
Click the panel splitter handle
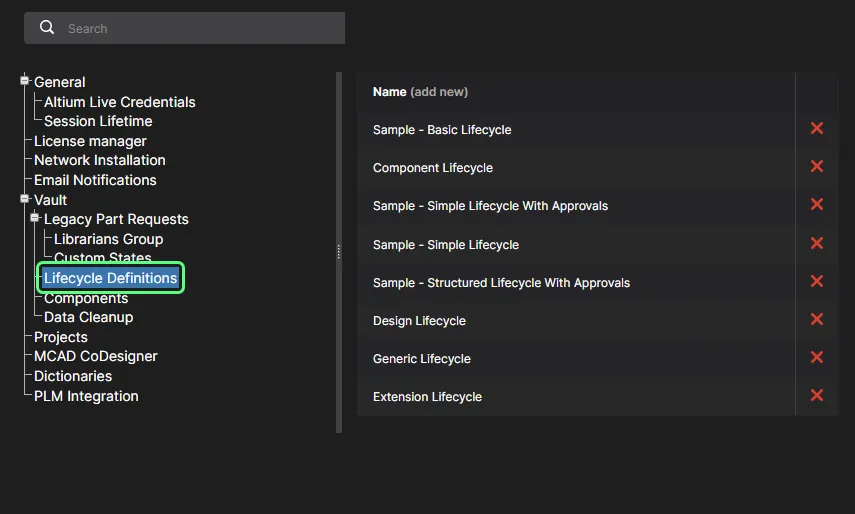point(339,250)
